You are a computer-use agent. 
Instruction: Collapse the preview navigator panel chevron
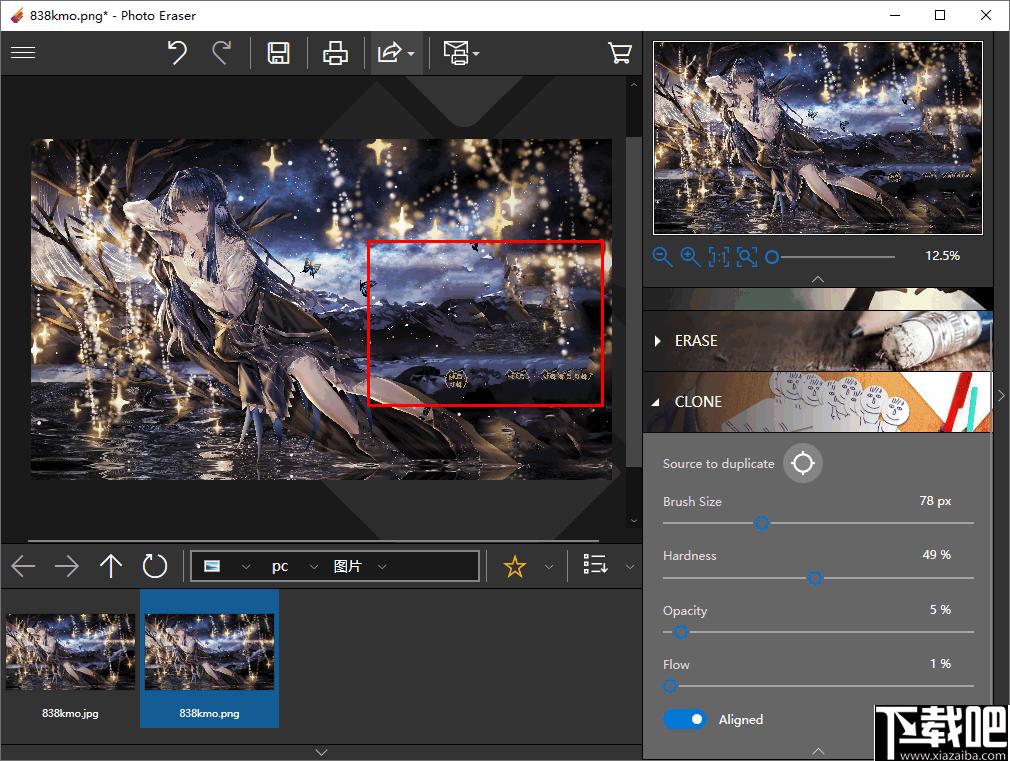[x=817, y=279]
